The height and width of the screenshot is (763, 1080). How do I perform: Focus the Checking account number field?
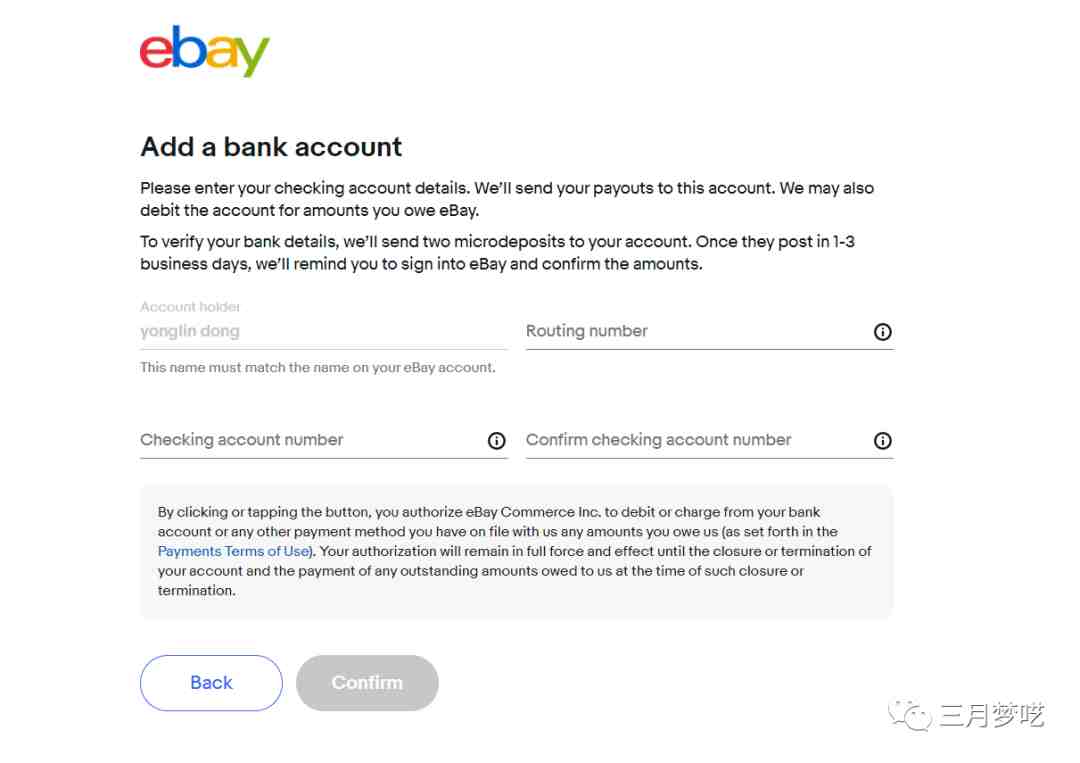click(x=324, y=441)
